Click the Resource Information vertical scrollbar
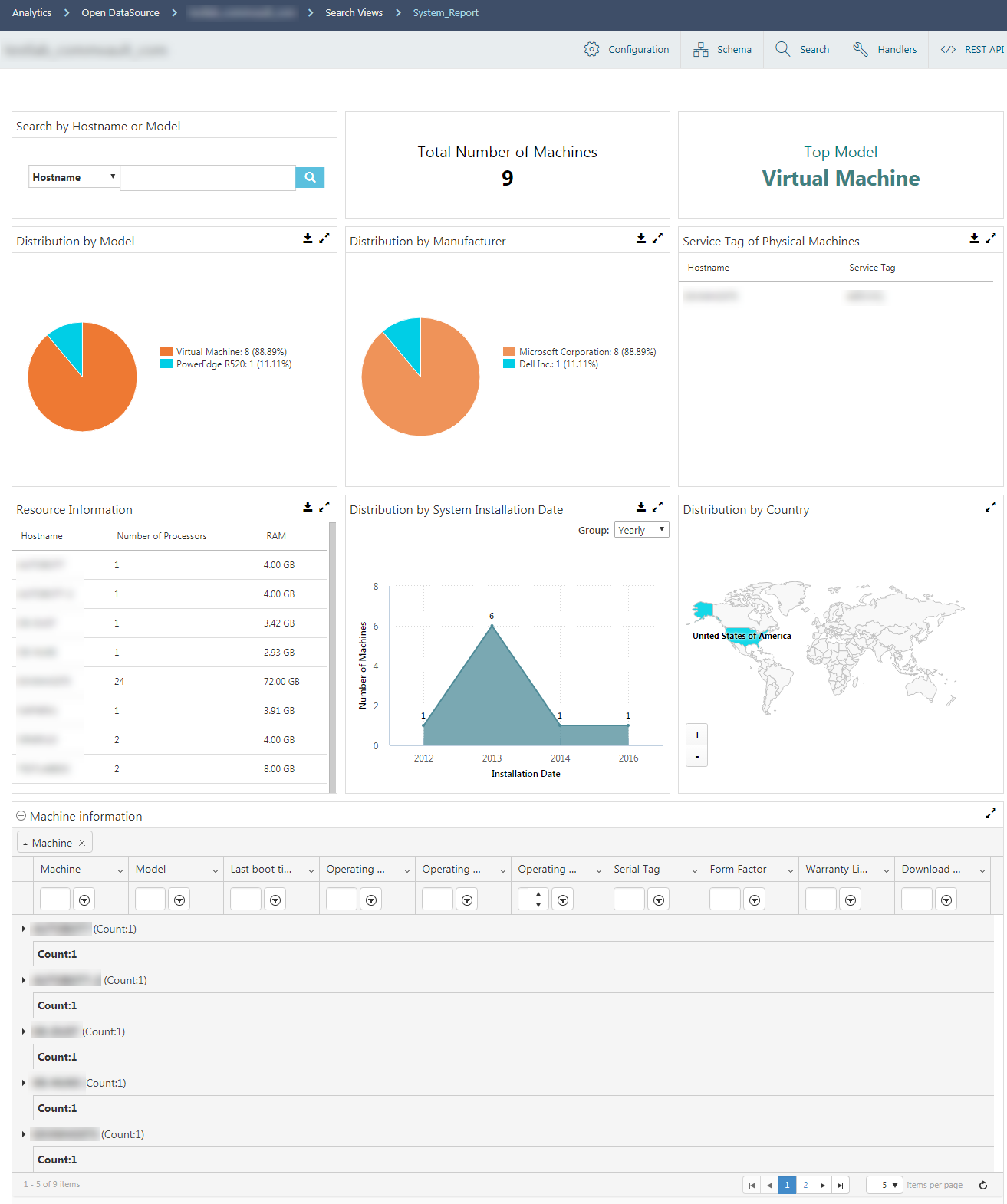The width and height of the screenshot is (1007, 1204). (x=332, y=656)
